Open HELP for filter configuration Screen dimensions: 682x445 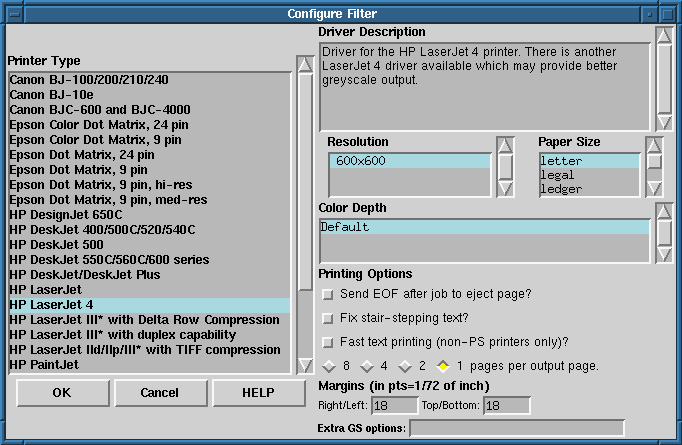click(x=257, y=393)
